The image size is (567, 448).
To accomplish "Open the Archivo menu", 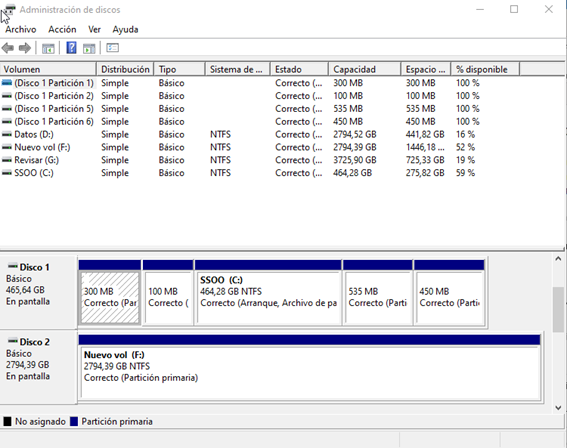I will pos(21,29).
